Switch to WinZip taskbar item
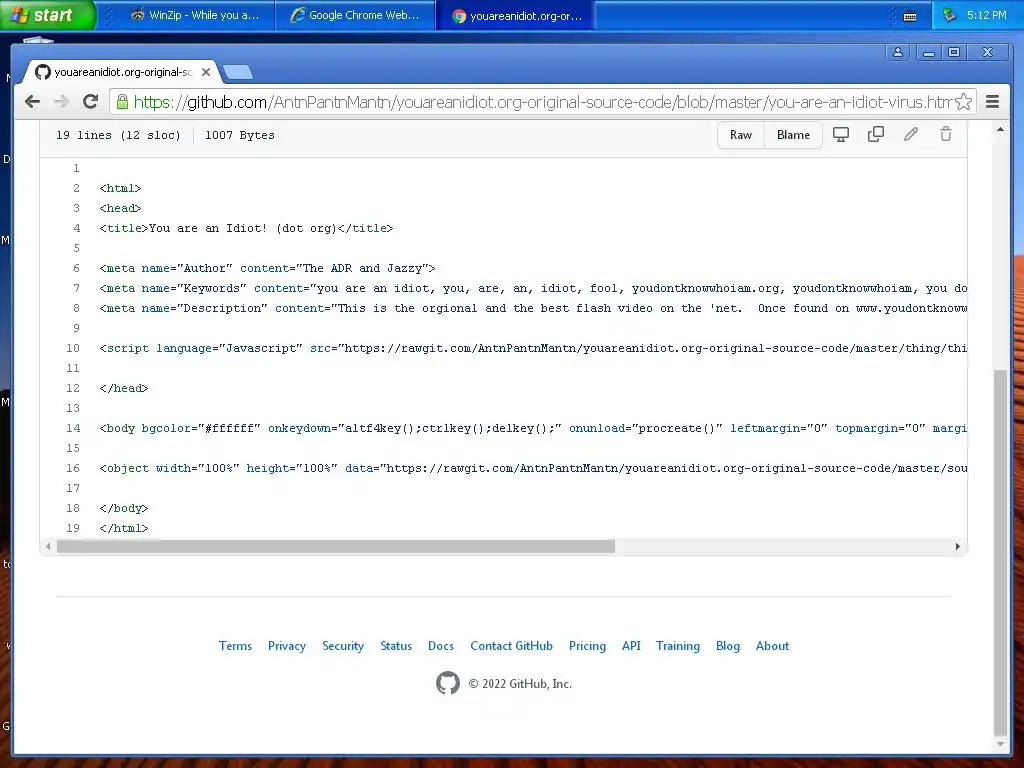Image resolution: width=1024 pixels, height=768 pixels. point(195,15)
